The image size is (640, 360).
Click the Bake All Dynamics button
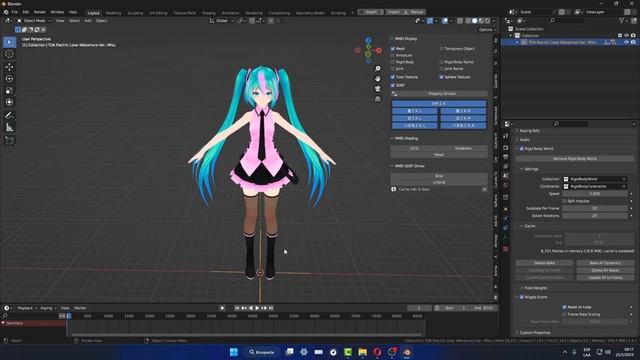605,263
